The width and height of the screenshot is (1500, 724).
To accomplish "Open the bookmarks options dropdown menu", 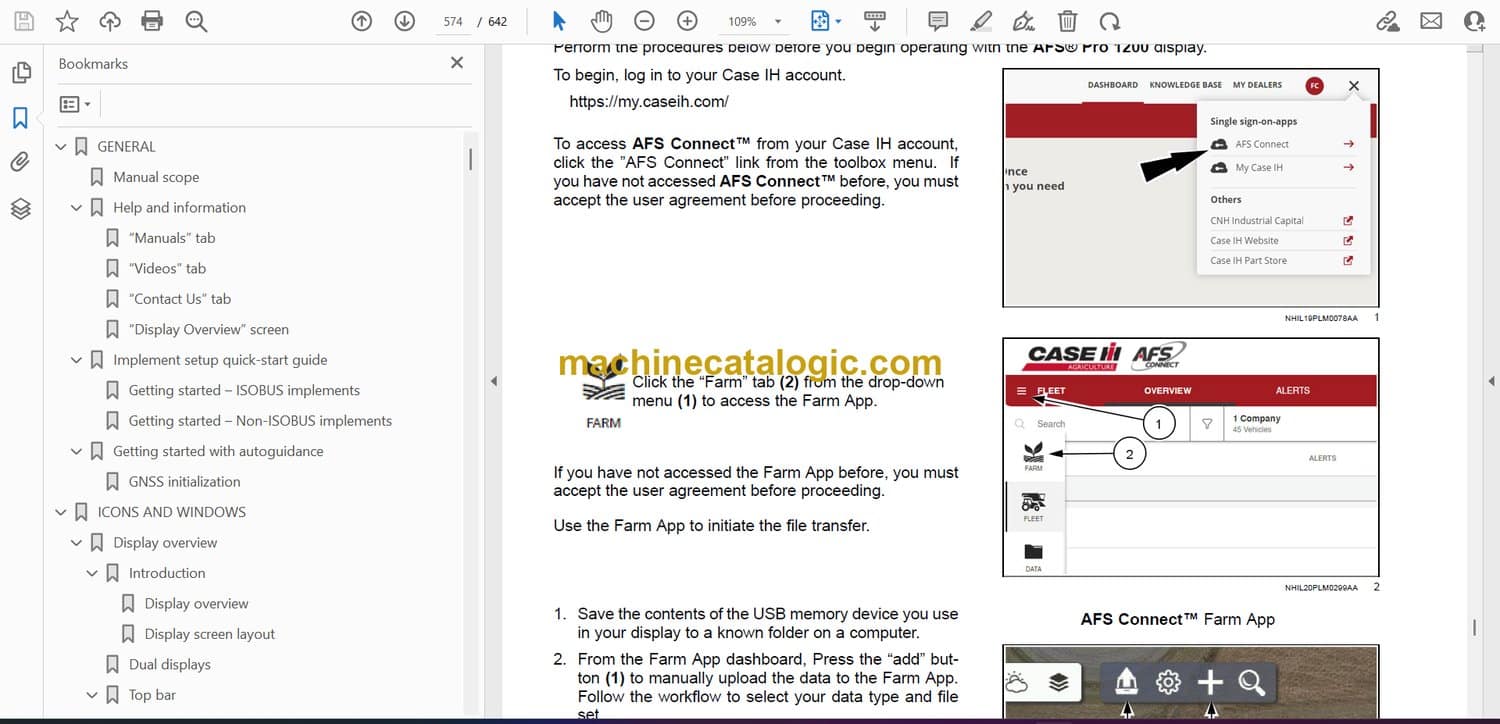I will [75, 104].
